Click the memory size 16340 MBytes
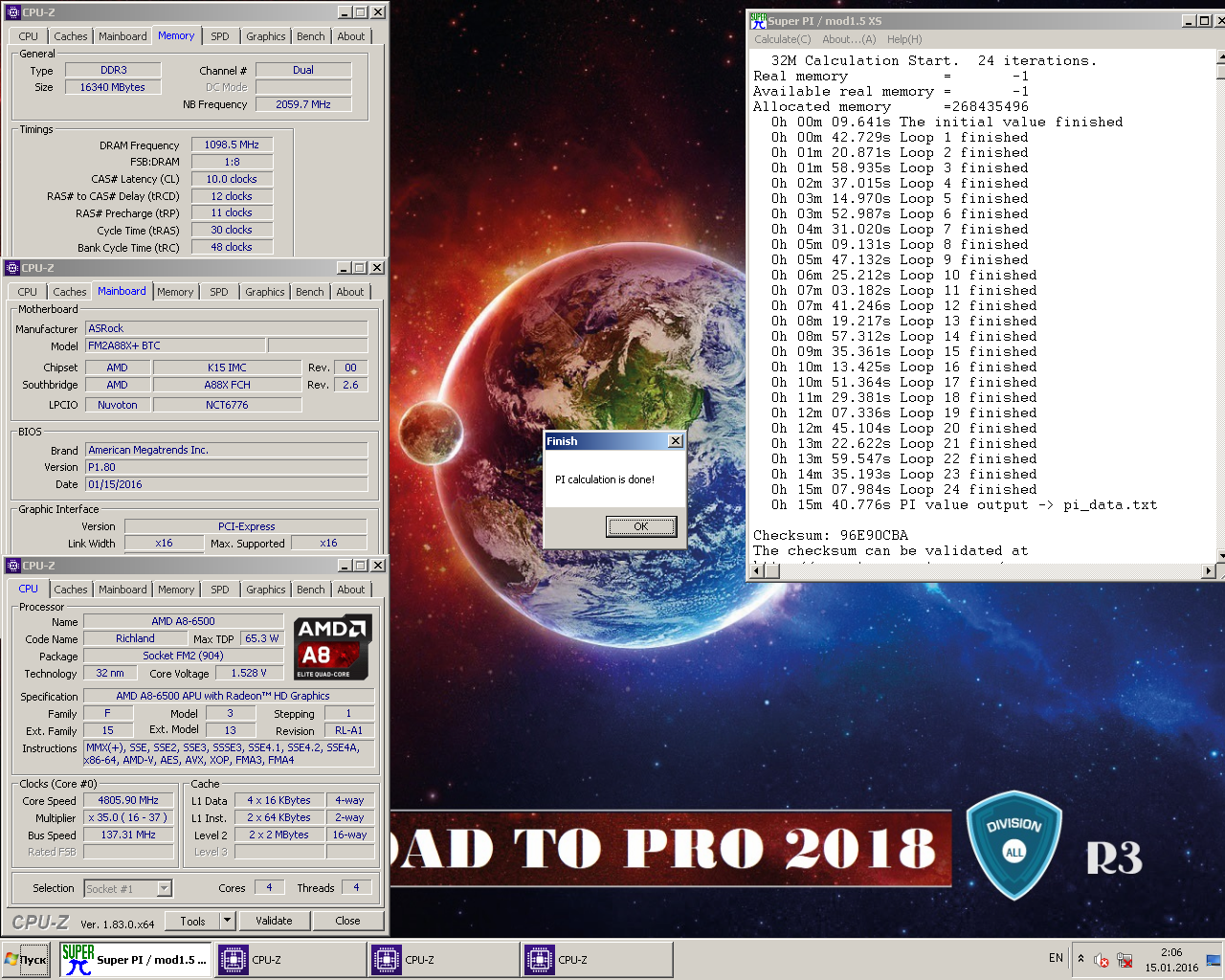 (113, 87)
